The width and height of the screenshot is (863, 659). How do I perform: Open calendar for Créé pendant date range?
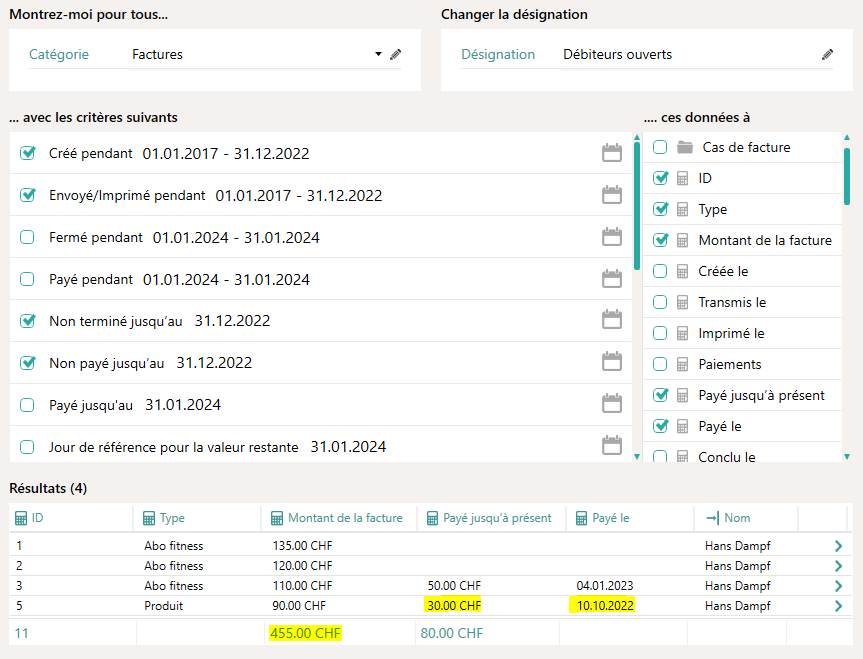(611, 153)
